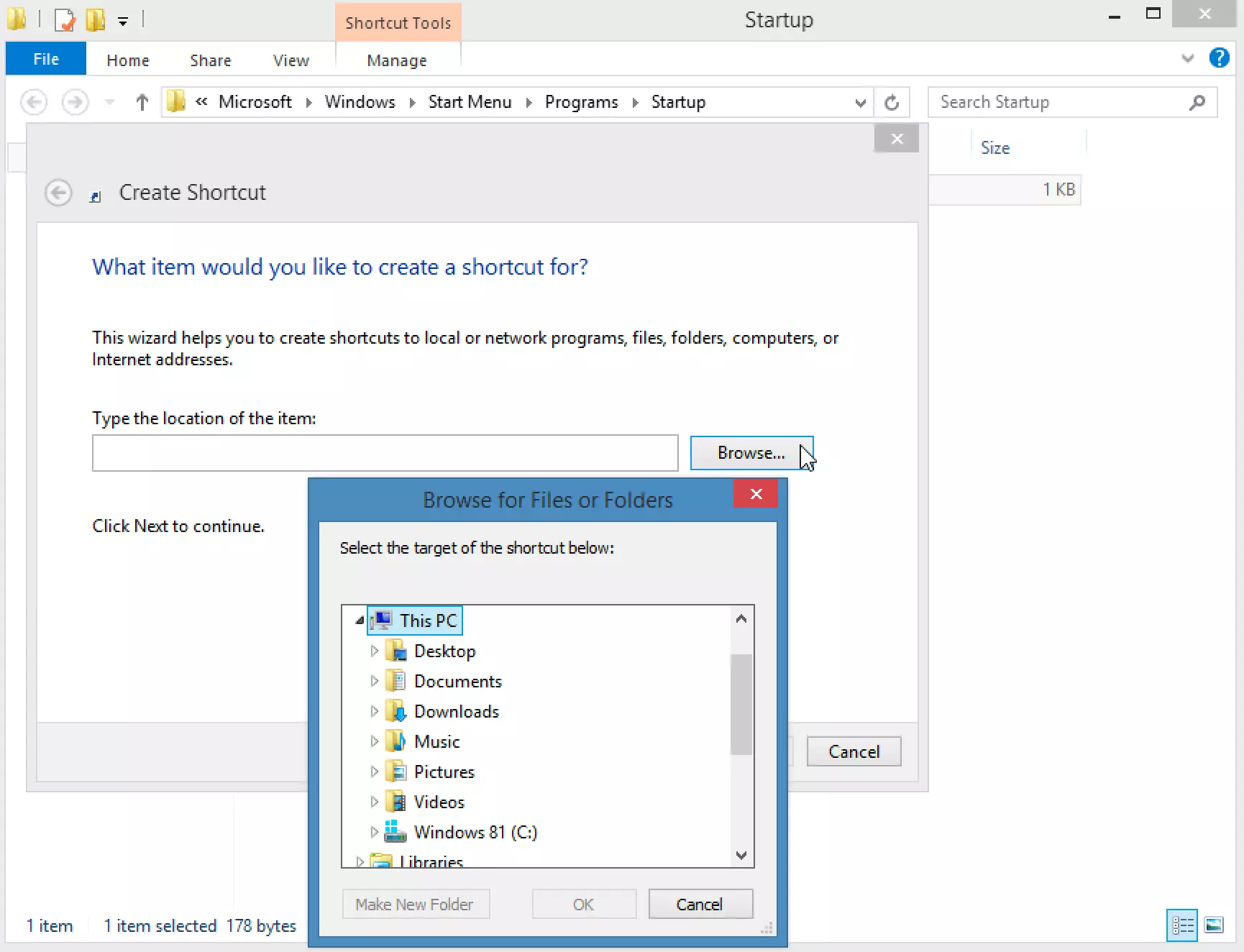This screenshot has width=1244, height=952.
Task: Select the Music tree item label
Action: pyautogui.click(x=436, y=741)
